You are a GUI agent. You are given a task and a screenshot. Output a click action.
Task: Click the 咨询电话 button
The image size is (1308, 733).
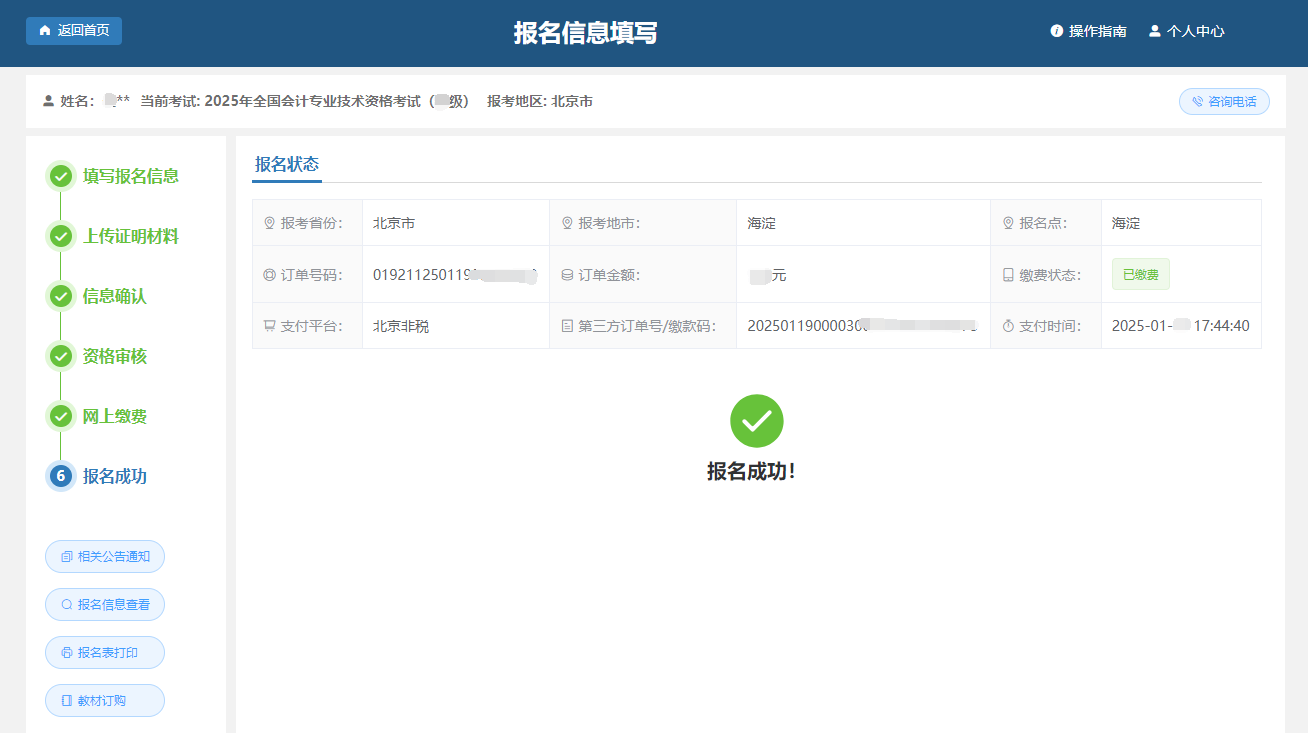point(1224,101)
